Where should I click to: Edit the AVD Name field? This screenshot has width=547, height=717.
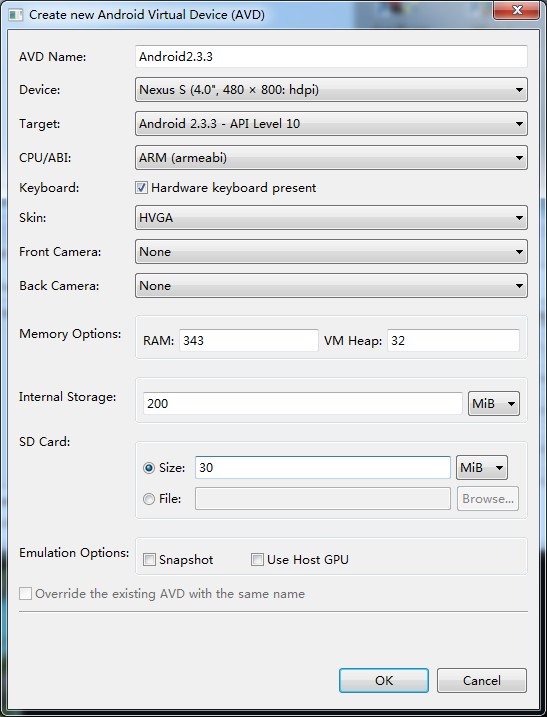[331, 57]
